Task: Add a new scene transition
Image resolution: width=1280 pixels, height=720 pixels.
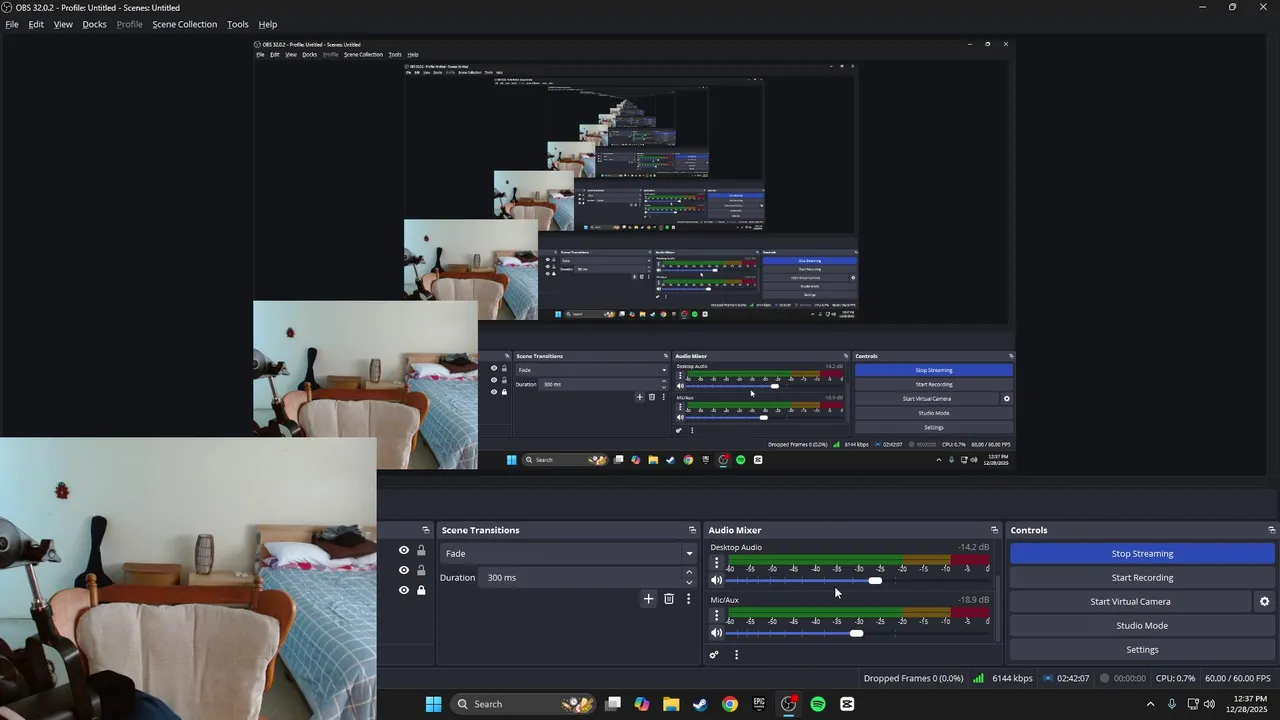Action: coord(648,599)
